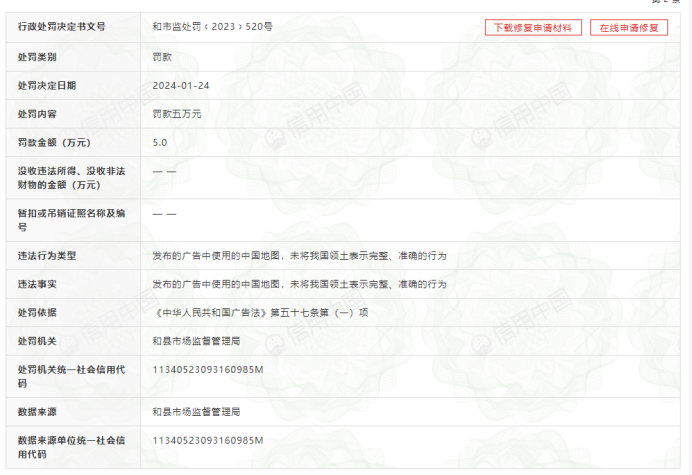Click the 罚款 value in 处罚类别 row
Screen dimensions: 692x475
(162, 57)
